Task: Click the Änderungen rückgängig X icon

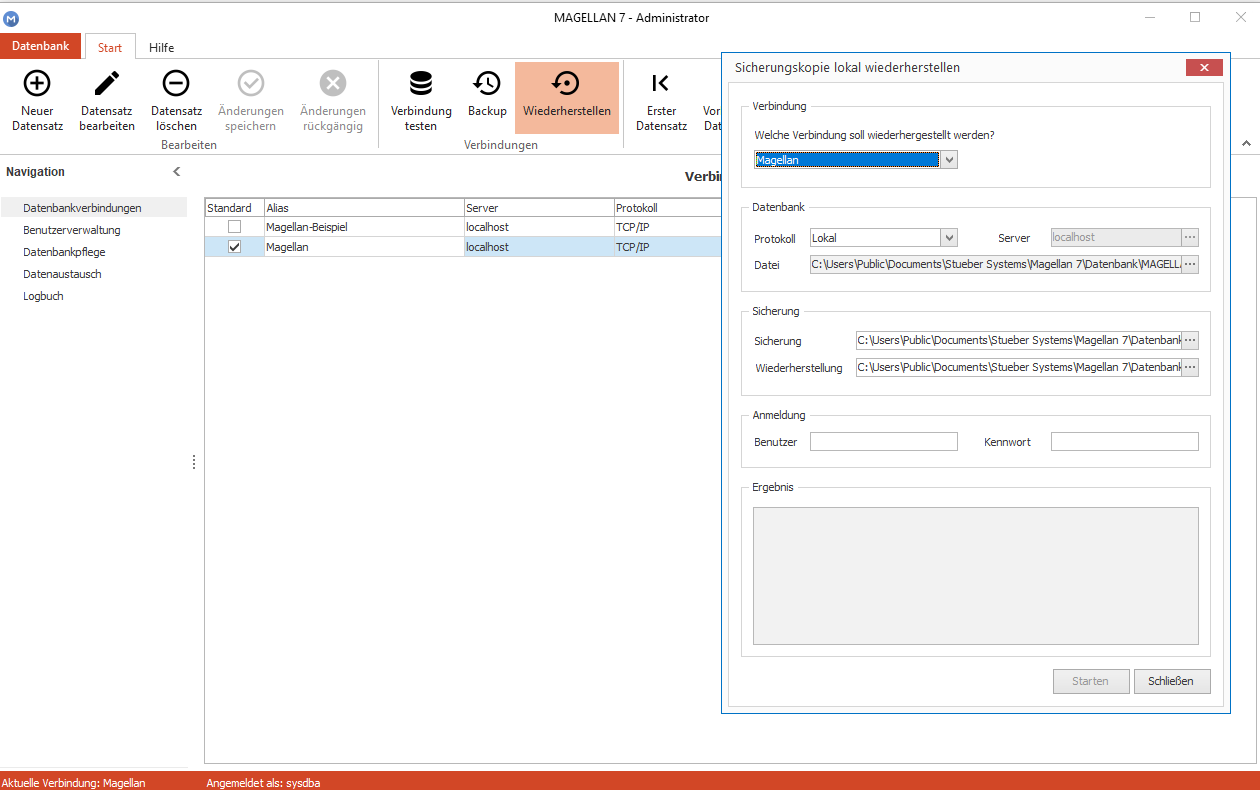Action: tap(333, 83)
